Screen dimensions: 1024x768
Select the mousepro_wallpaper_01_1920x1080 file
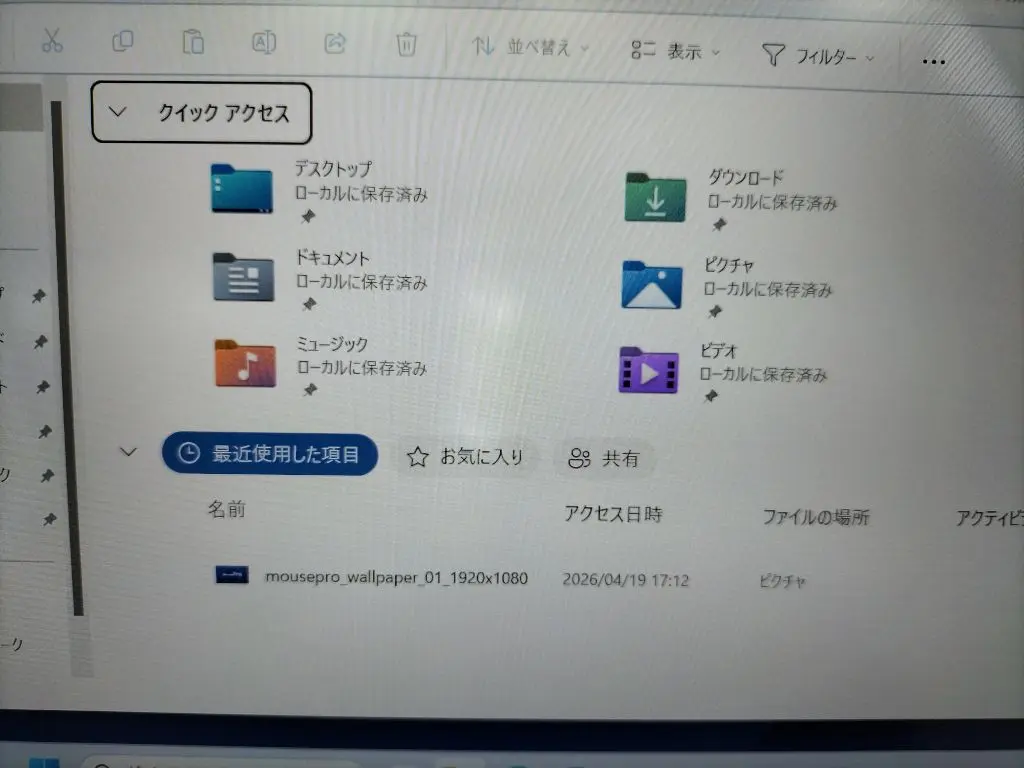(396, 577)
